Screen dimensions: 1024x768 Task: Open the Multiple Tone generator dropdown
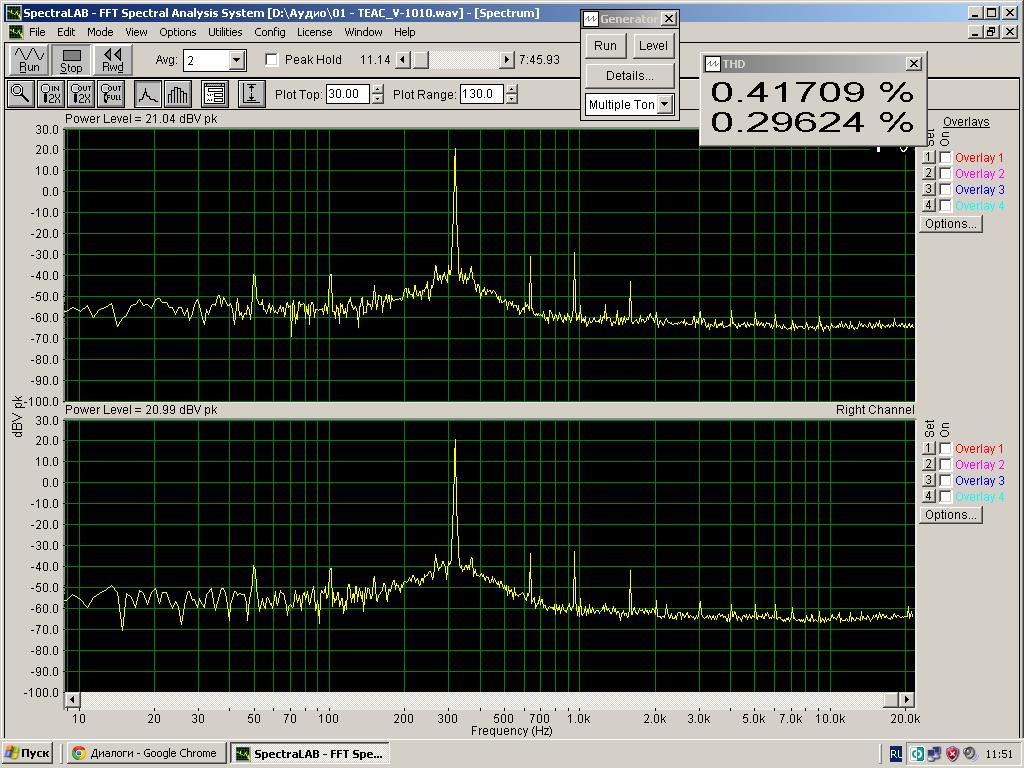664,104
